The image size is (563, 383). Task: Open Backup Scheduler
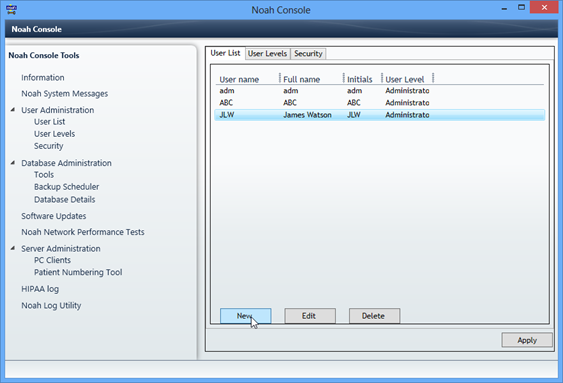point(66,187)
